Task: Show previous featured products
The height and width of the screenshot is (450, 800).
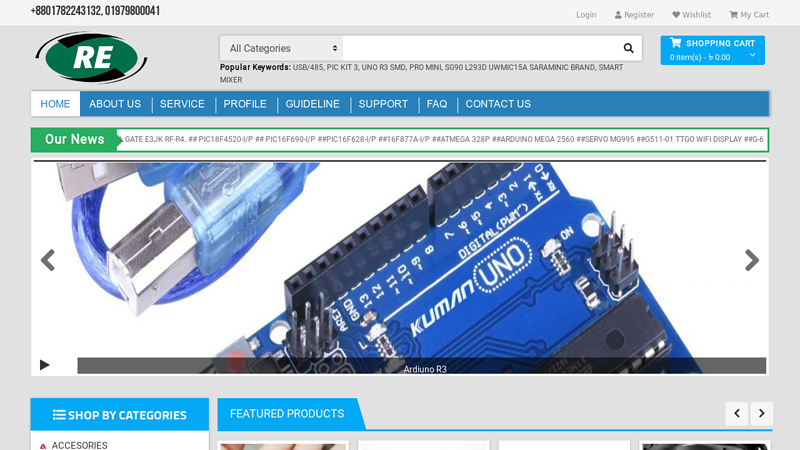Action: pyautogui.click(x=737, y=413)
